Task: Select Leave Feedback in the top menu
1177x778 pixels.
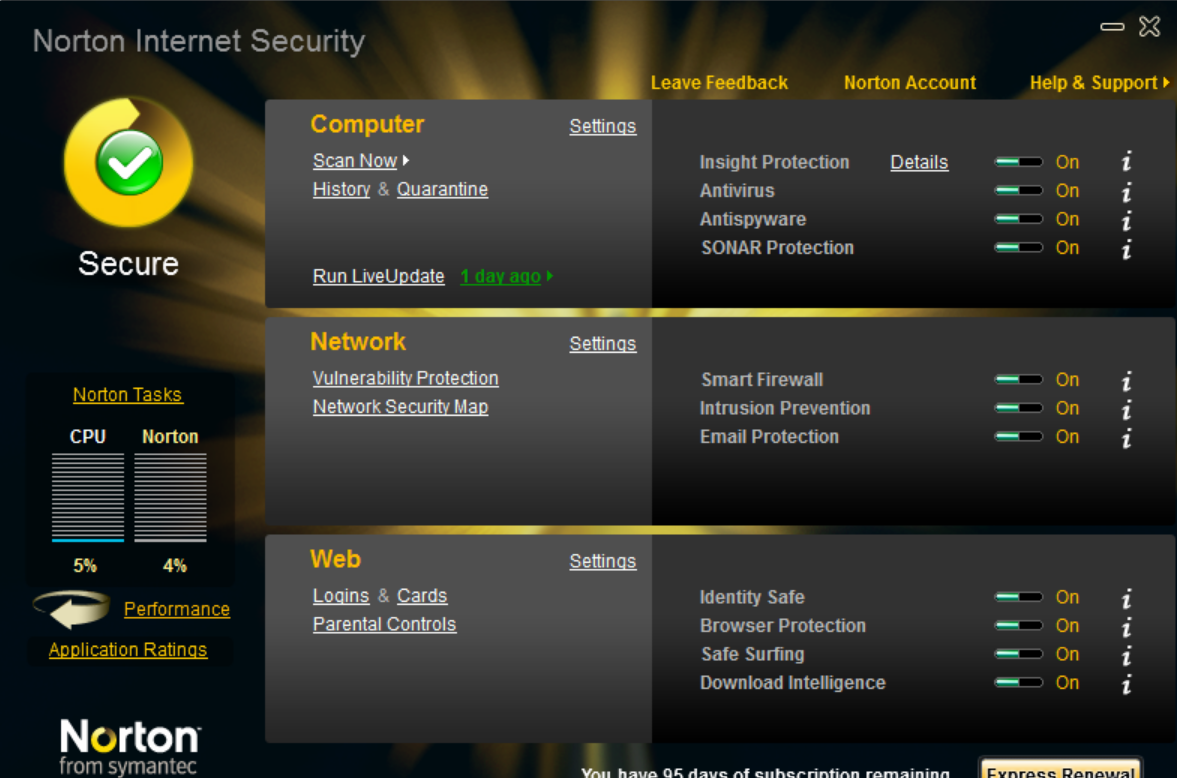Action: [x=719, y=83]
